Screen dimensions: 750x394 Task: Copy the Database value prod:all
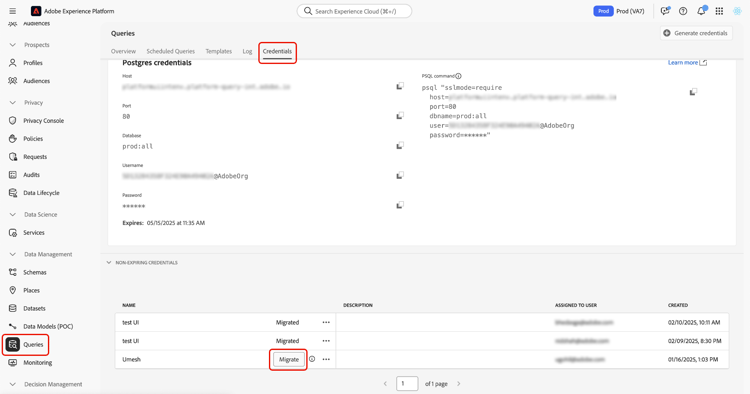coord(400,145)
